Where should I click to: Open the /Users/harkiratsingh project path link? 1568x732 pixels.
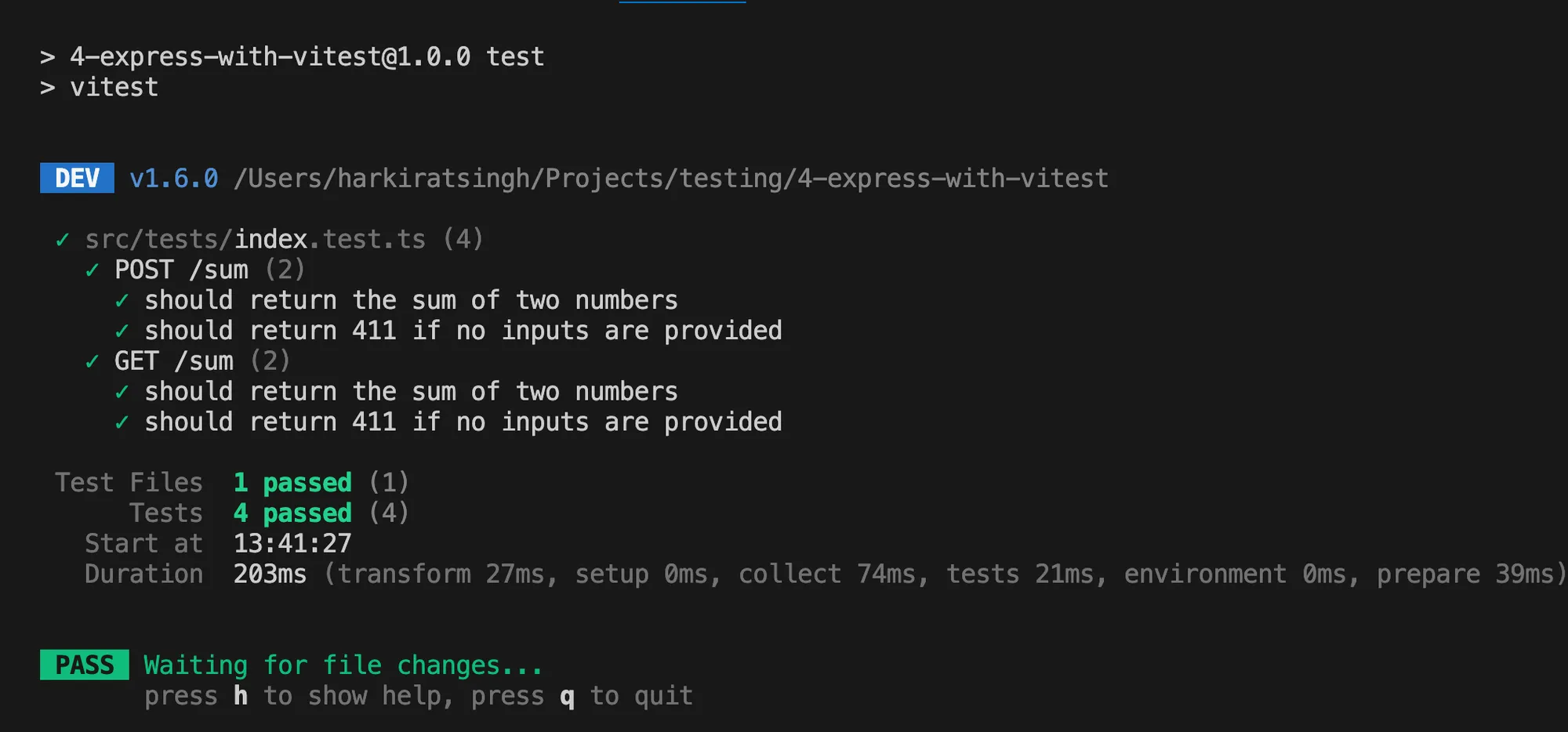pos(670,179)
